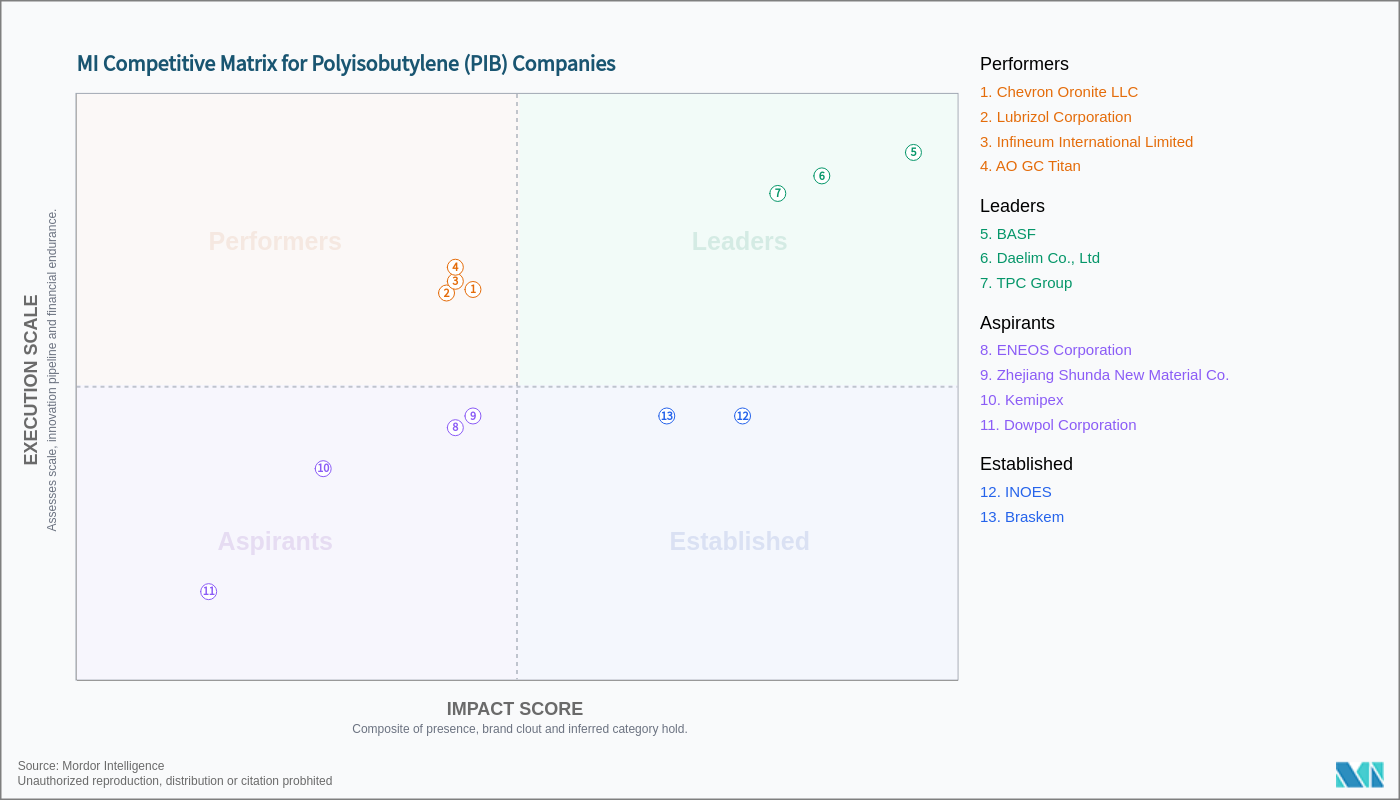Select ENEOS Corporation legend entry
This screenshot has height=800, width=1400.
pyautogui.click(x=1056, y=350)
